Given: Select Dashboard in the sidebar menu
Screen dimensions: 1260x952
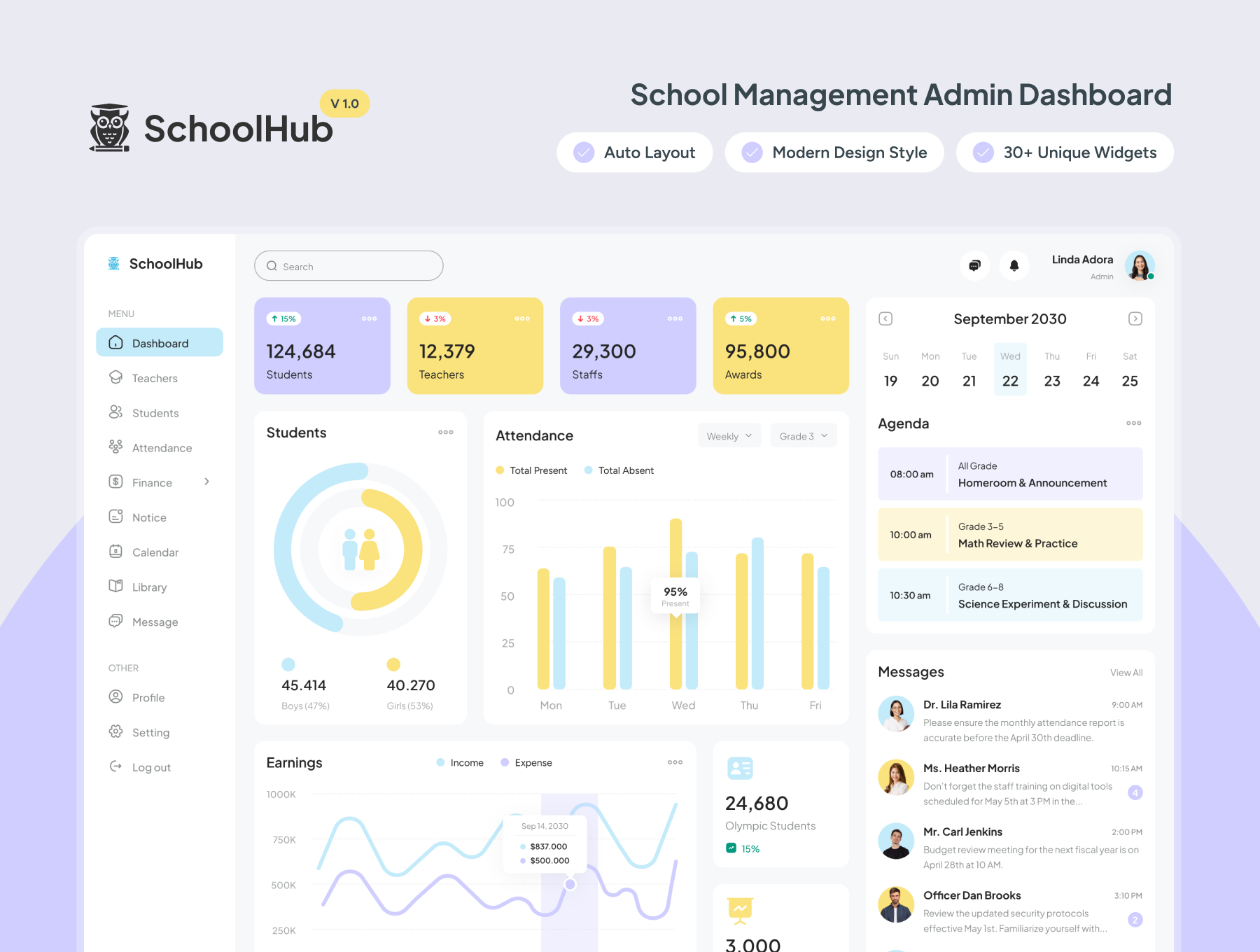Looking at the screenshot, I should [x=160, y=342].
